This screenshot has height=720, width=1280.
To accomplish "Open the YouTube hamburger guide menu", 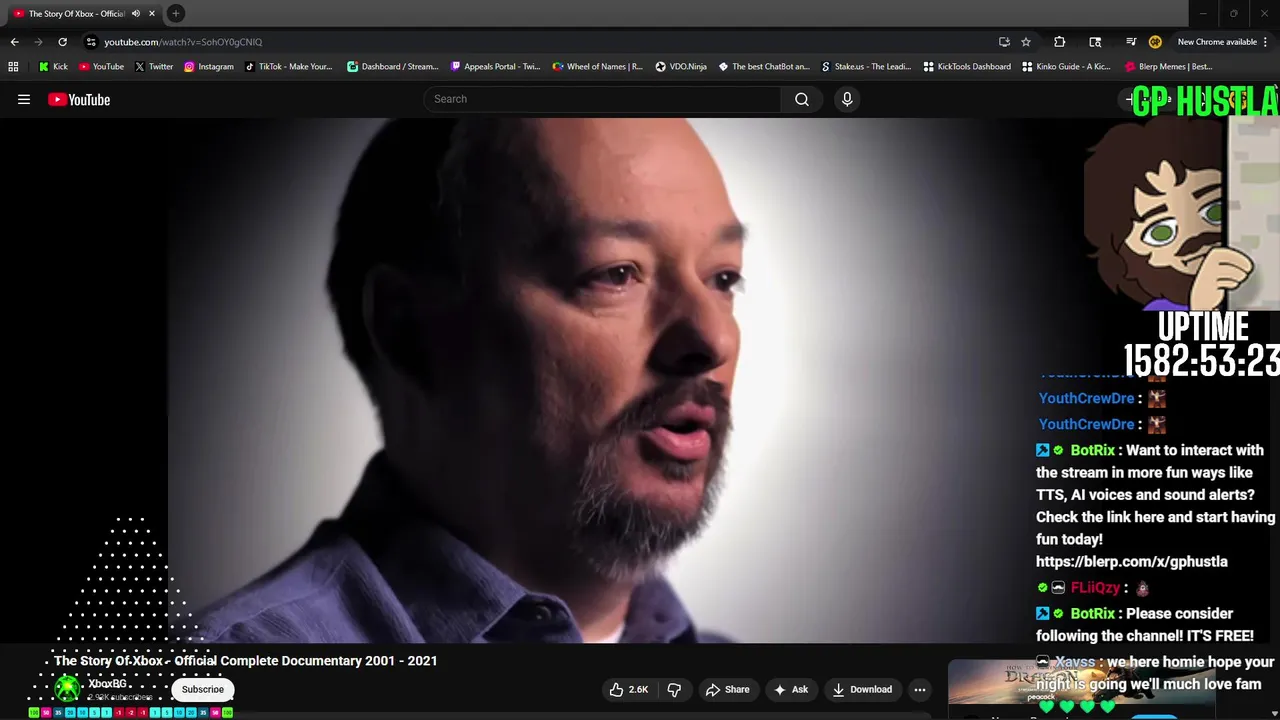I will click(x=24, y=99).
